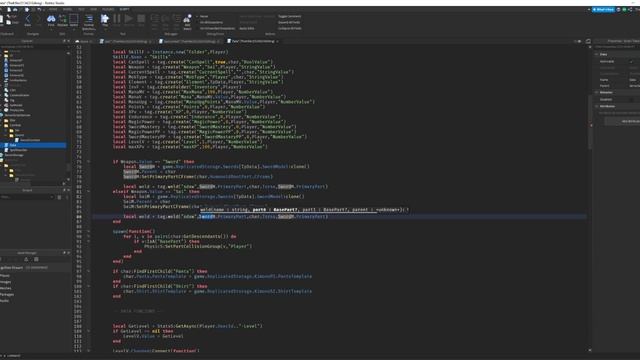Switch to the first document tab with cloud icon
Image resolution: width=640 pixels, height=360 pixels.
pos(83,41)
